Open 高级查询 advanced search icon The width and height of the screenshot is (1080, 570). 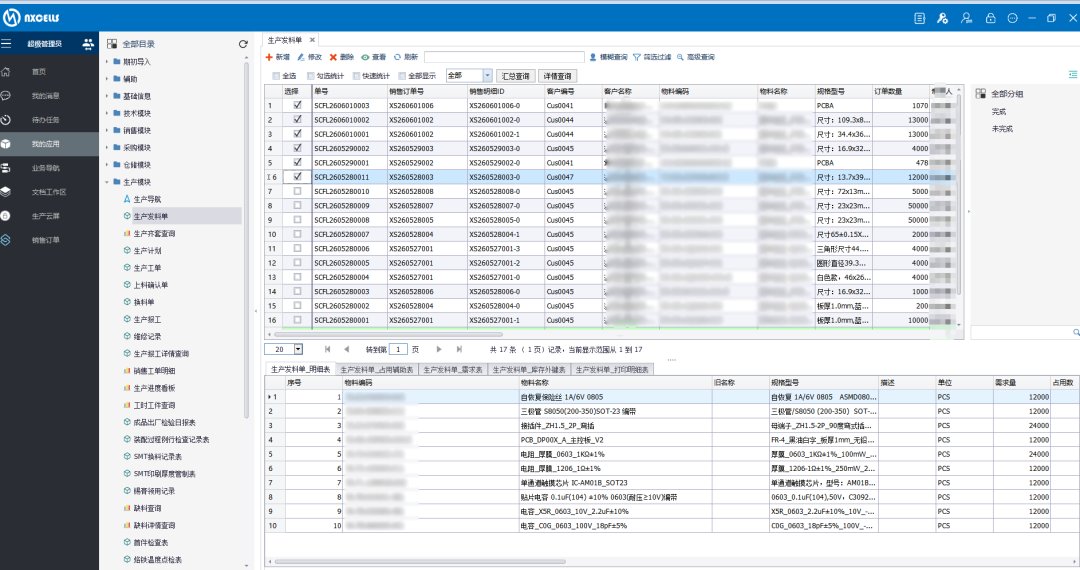[x=680, y=57]
